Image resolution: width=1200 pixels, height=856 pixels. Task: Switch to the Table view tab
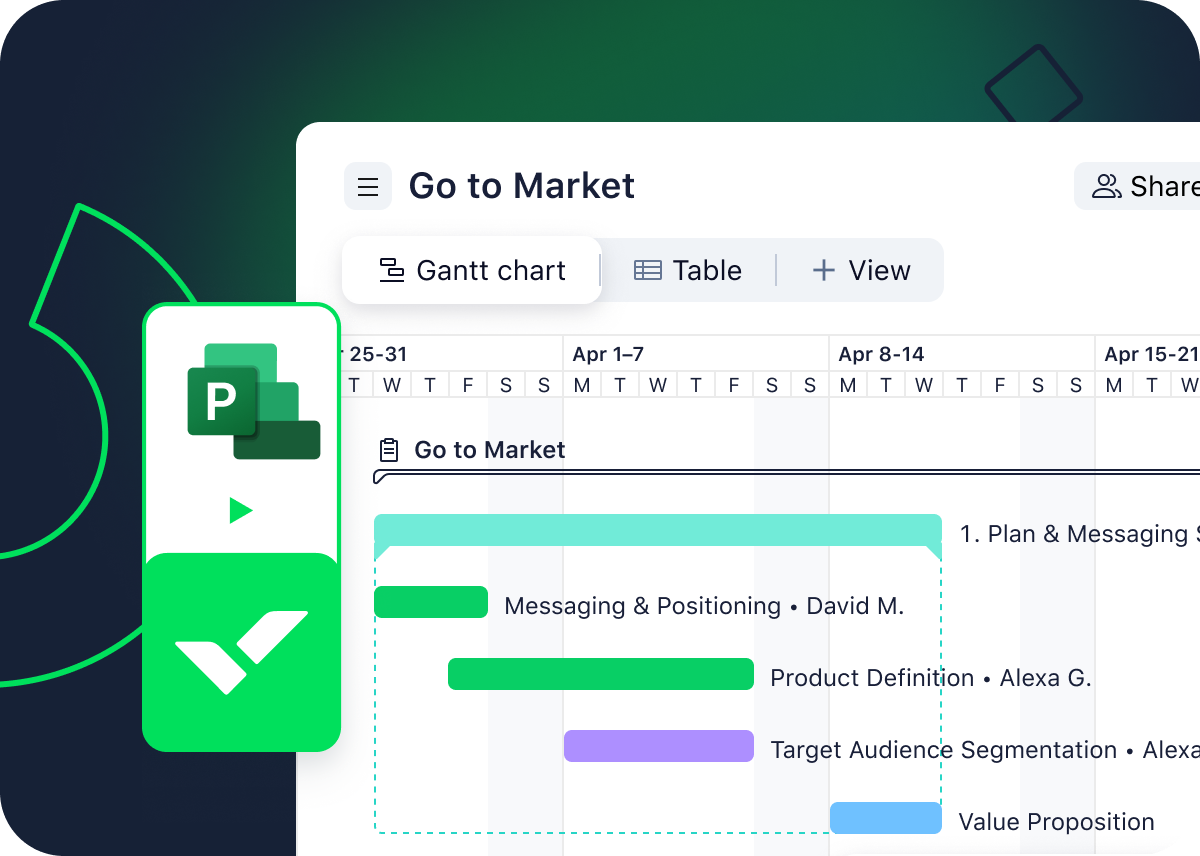click(688, 270)
